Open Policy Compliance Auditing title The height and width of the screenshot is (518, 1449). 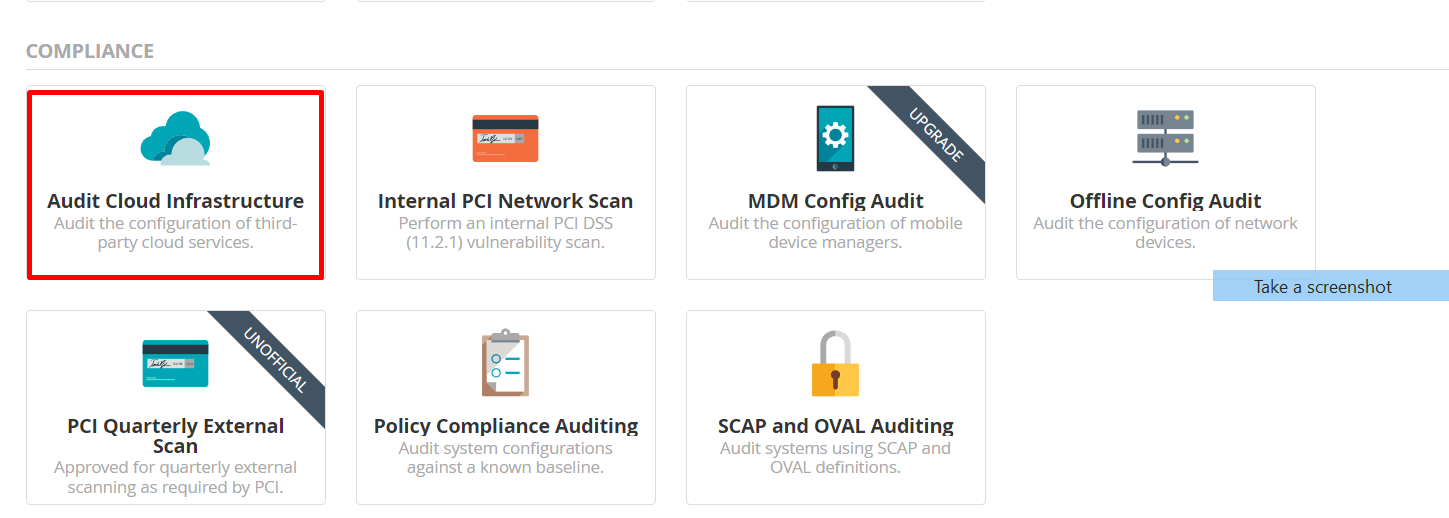[505, 426]
